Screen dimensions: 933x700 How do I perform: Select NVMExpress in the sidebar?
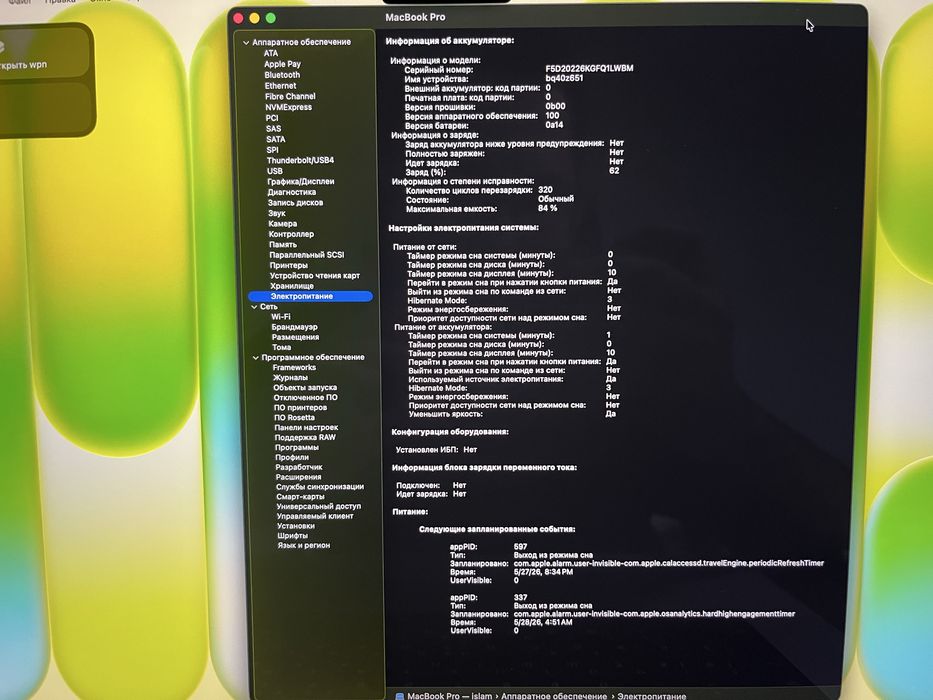pyautogui.click(x=288, y=107)
